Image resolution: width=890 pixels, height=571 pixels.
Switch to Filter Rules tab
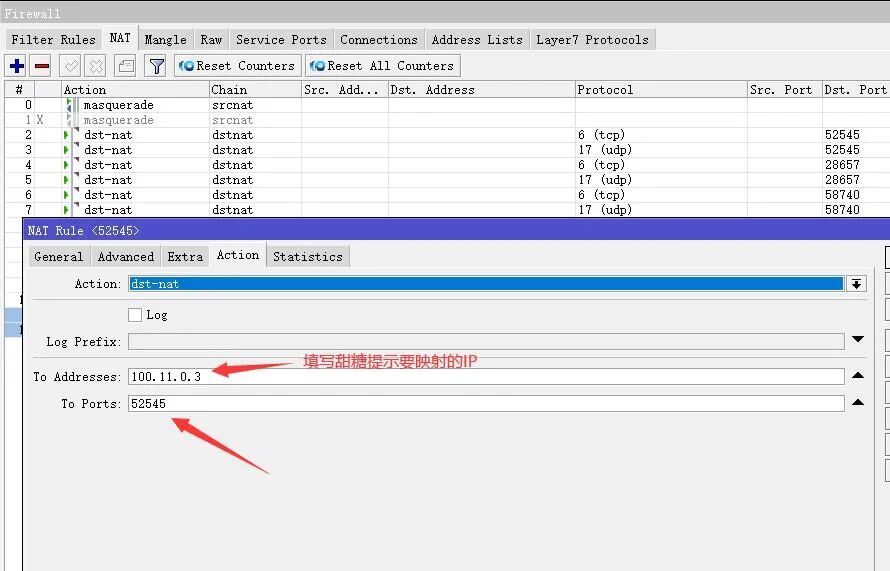(53, 40)
